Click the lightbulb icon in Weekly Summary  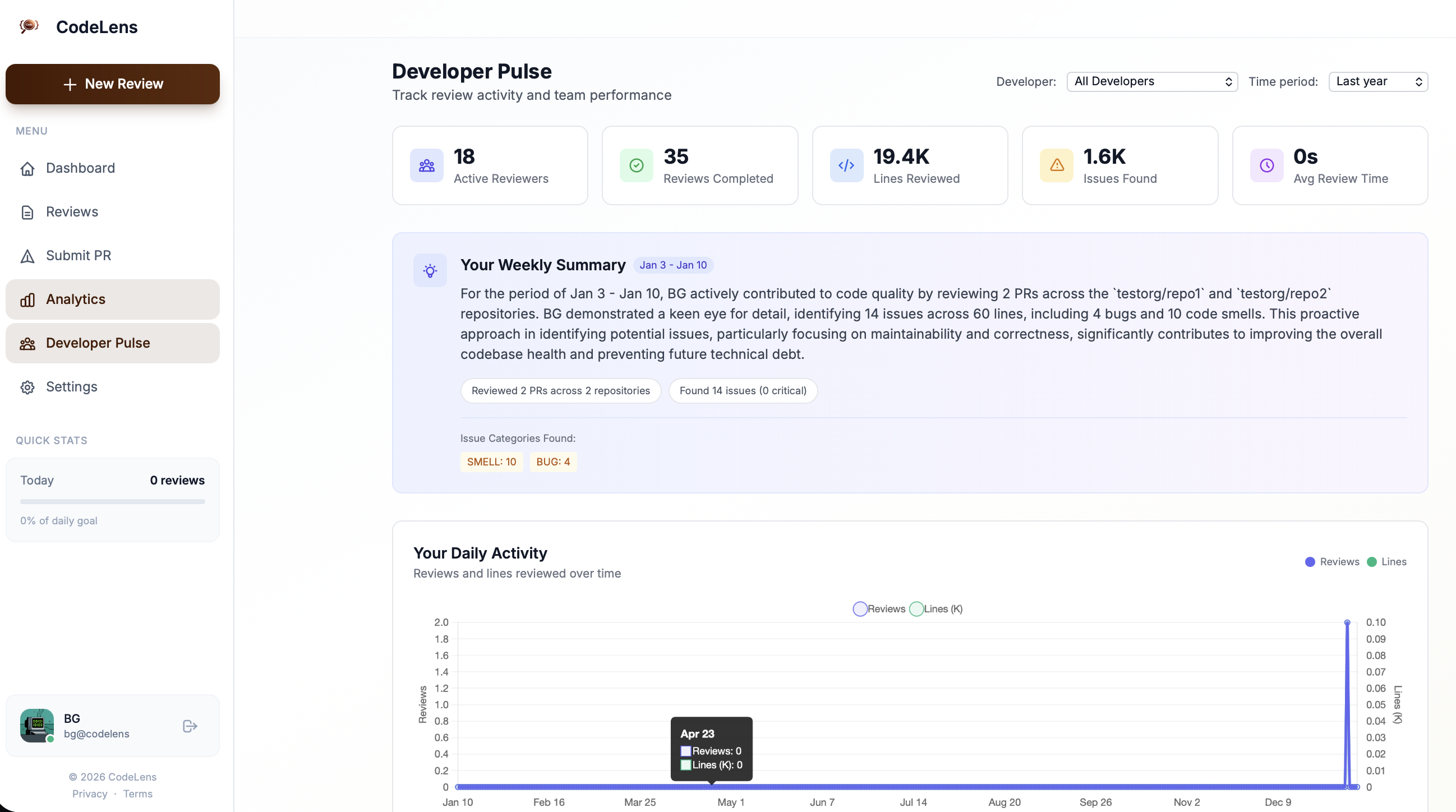pos(430,271)
